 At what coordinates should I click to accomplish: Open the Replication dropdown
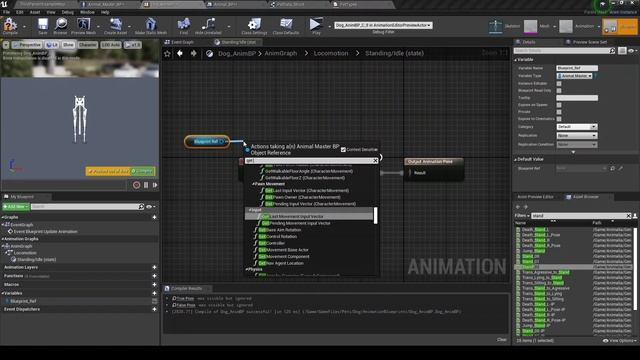pos(577,136)
